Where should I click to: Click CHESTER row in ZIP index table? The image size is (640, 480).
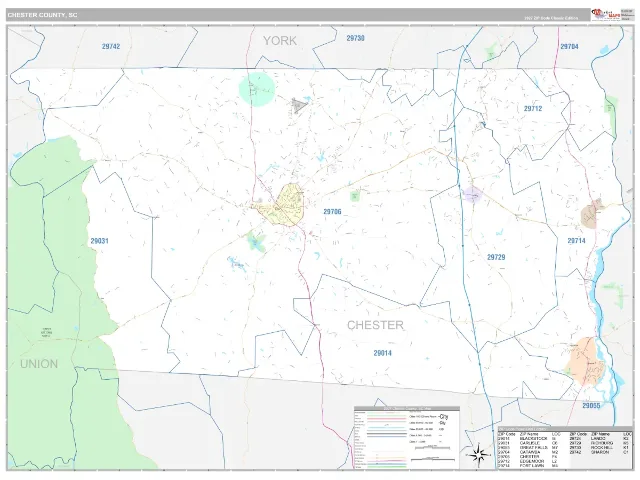[528, 457]
